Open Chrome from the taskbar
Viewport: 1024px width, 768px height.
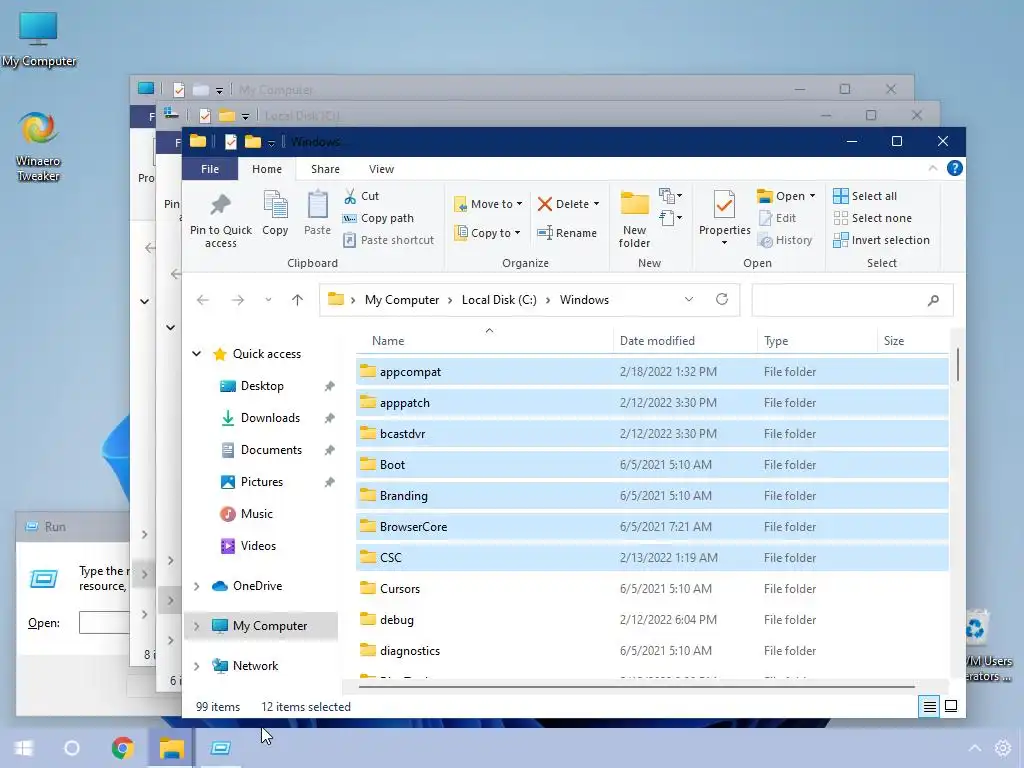(122, 748)
